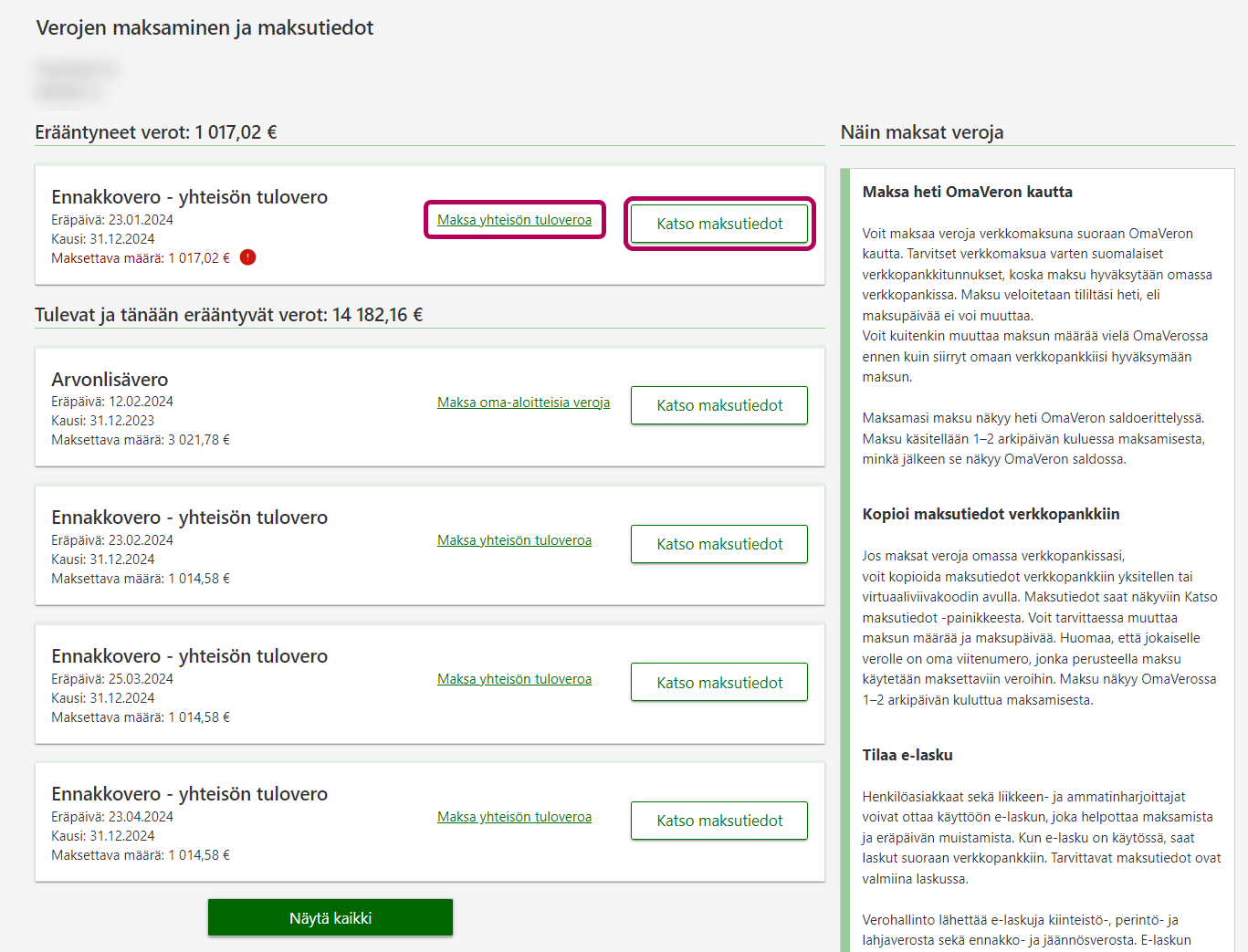Select 'Eräpäivä: 23.01.2024' text
Screen dimensions: 1248x952
click(x=112, y=220)
